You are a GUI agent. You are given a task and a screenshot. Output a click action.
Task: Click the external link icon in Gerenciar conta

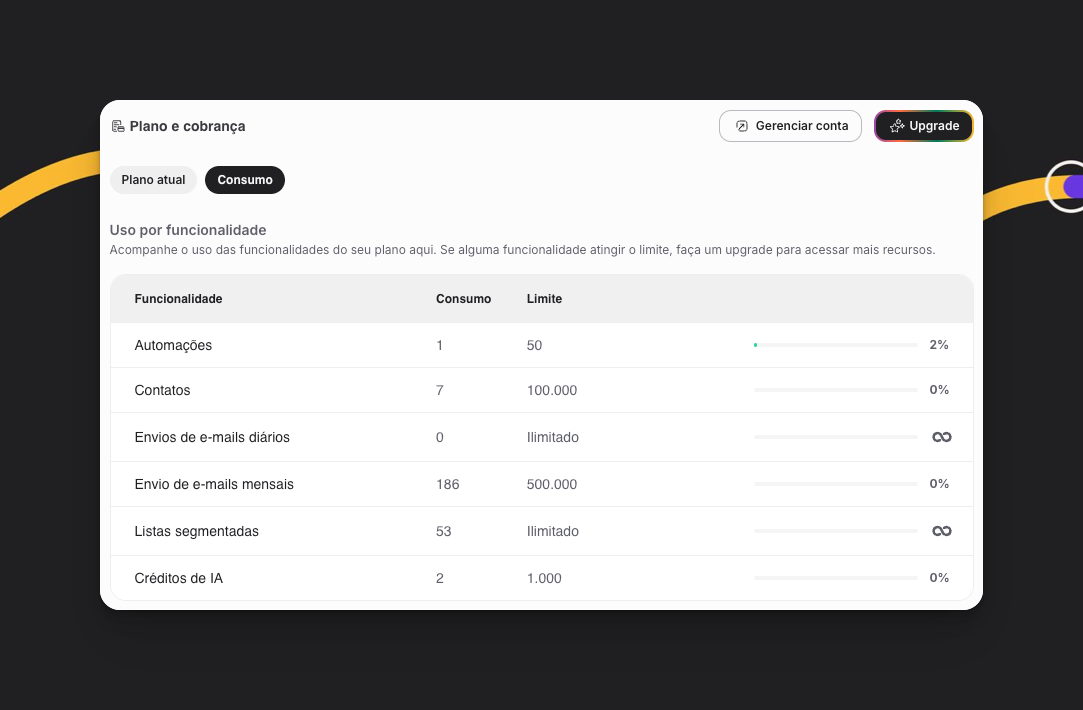[x=742, y=126]
